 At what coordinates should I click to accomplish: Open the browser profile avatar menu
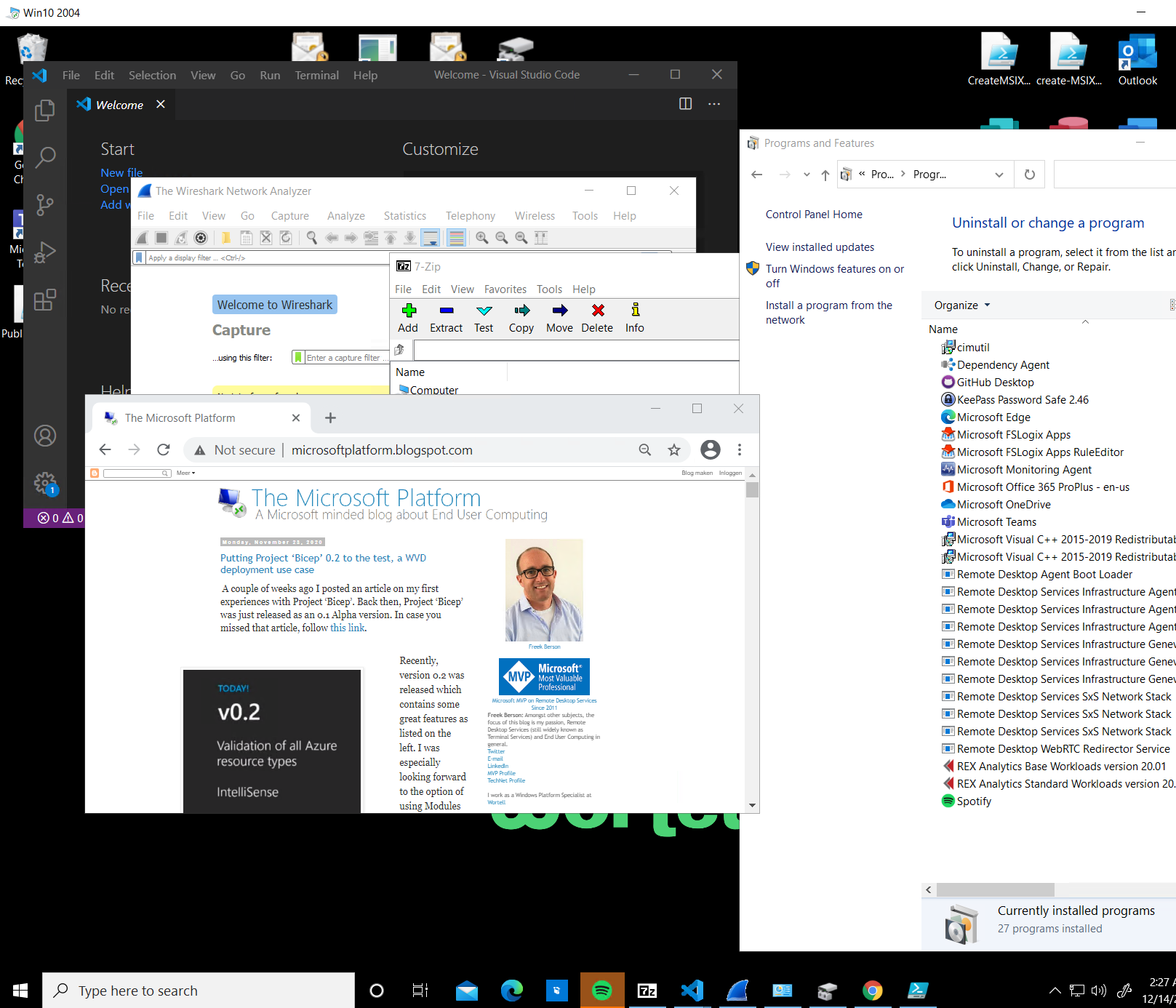tap(711, 450)
